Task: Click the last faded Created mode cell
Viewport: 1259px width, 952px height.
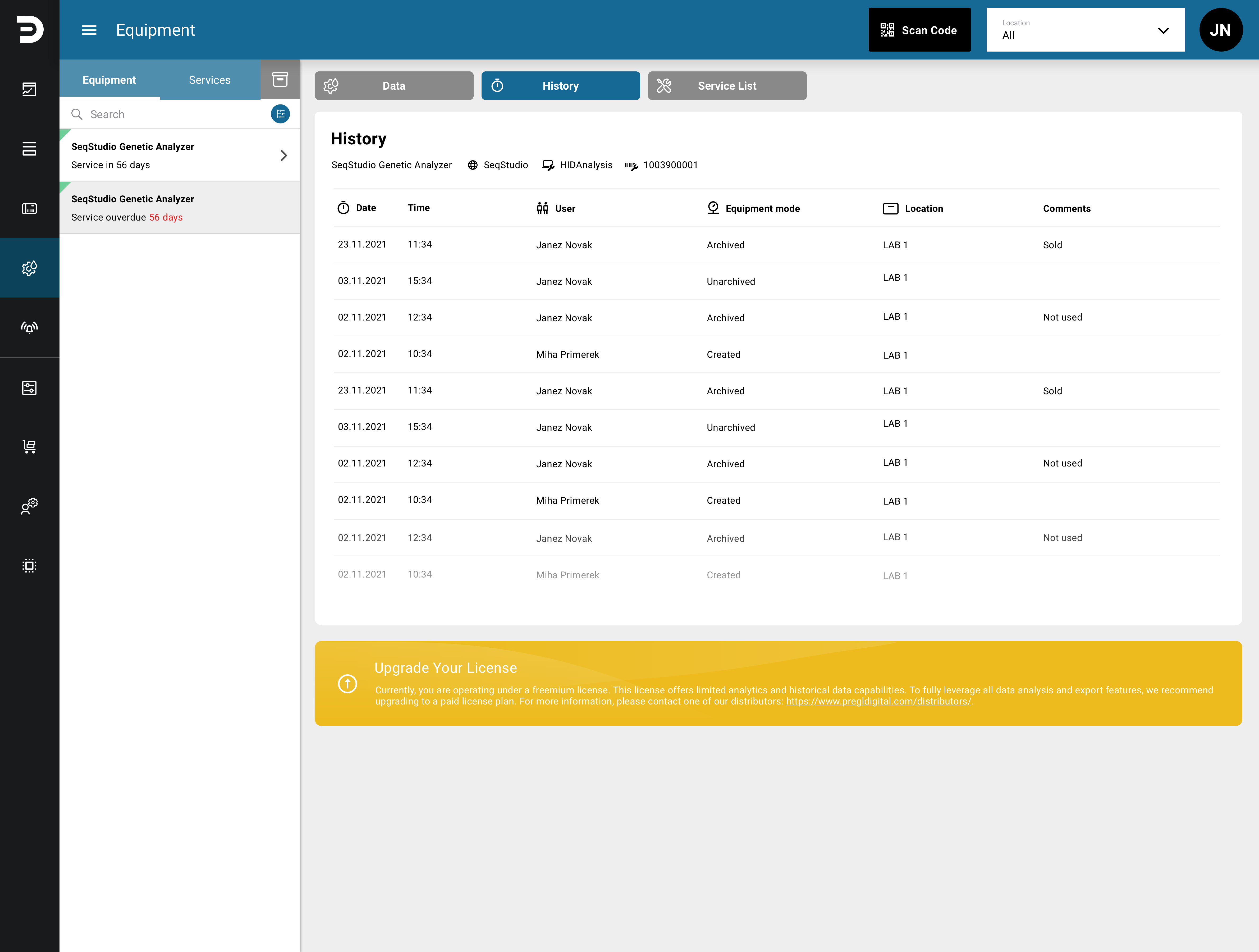Action: [724, 575]
